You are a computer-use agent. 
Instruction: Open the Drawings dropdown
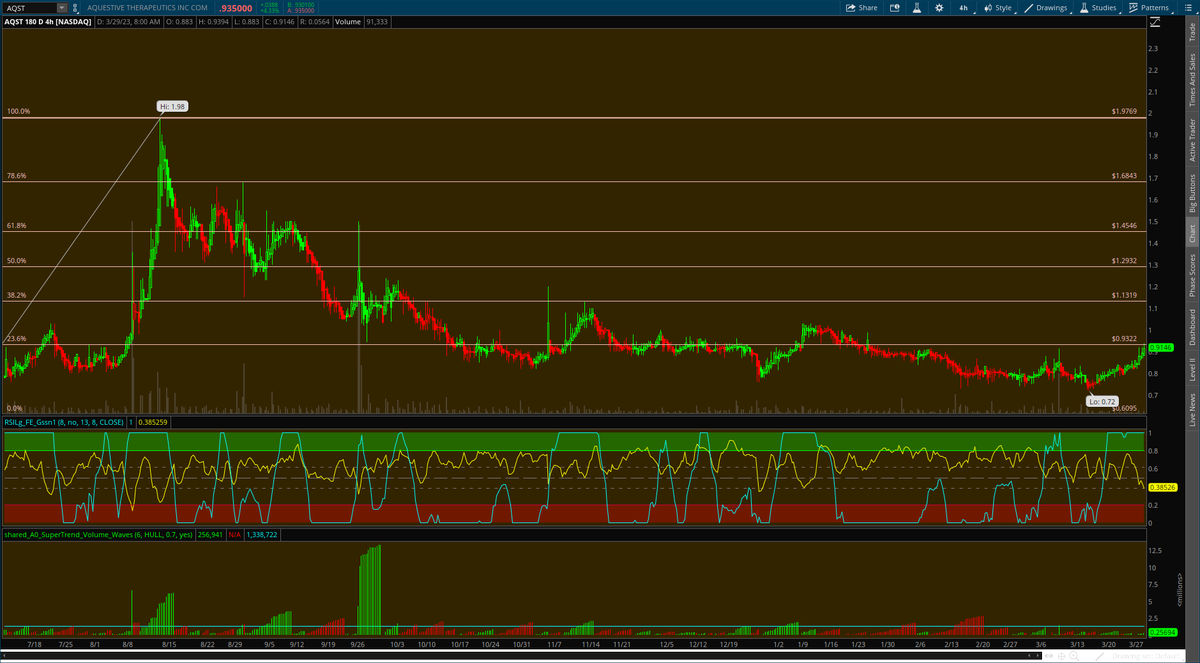click(1047, 7)
